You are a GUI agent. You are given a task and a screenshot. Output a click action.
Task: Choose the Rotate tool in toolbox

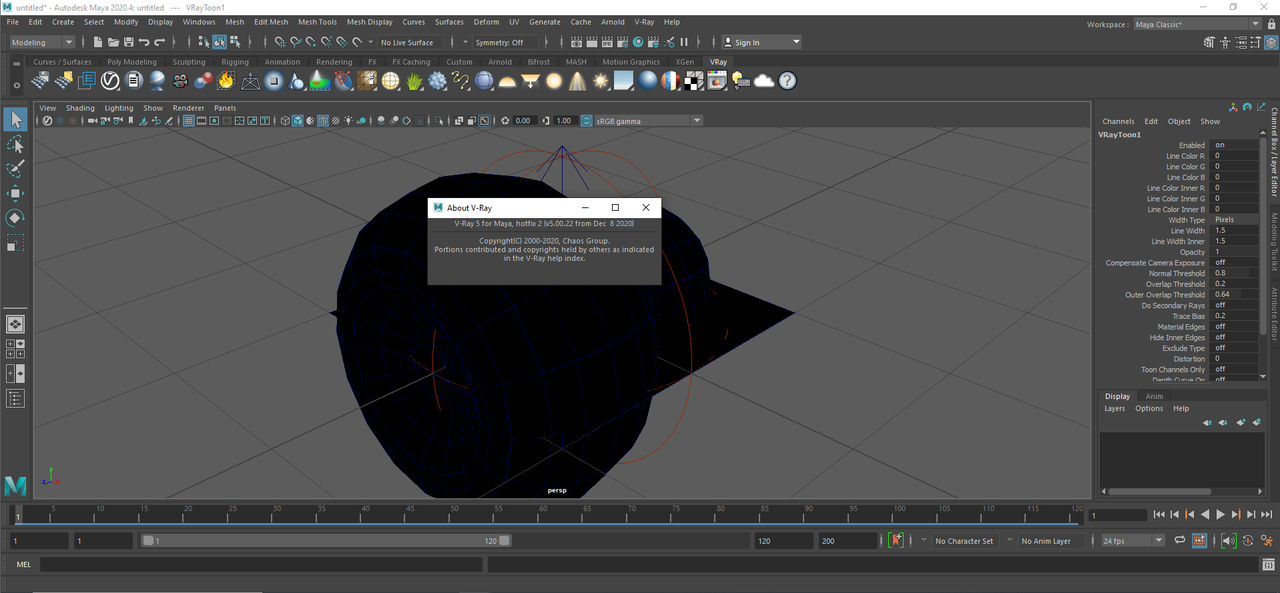[15, 218]
